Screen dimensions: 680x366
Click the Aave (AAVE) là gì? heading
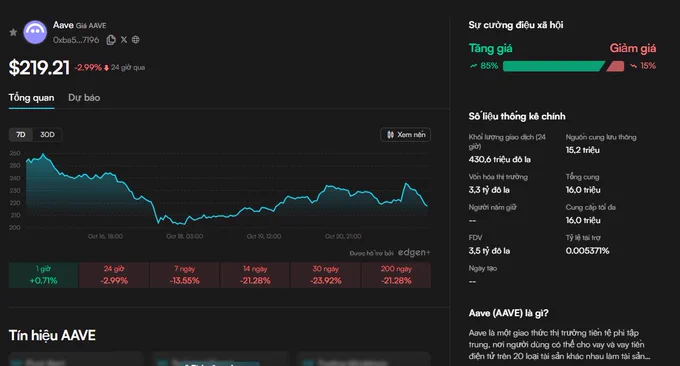pyautogui.click(x=508, y=313)
